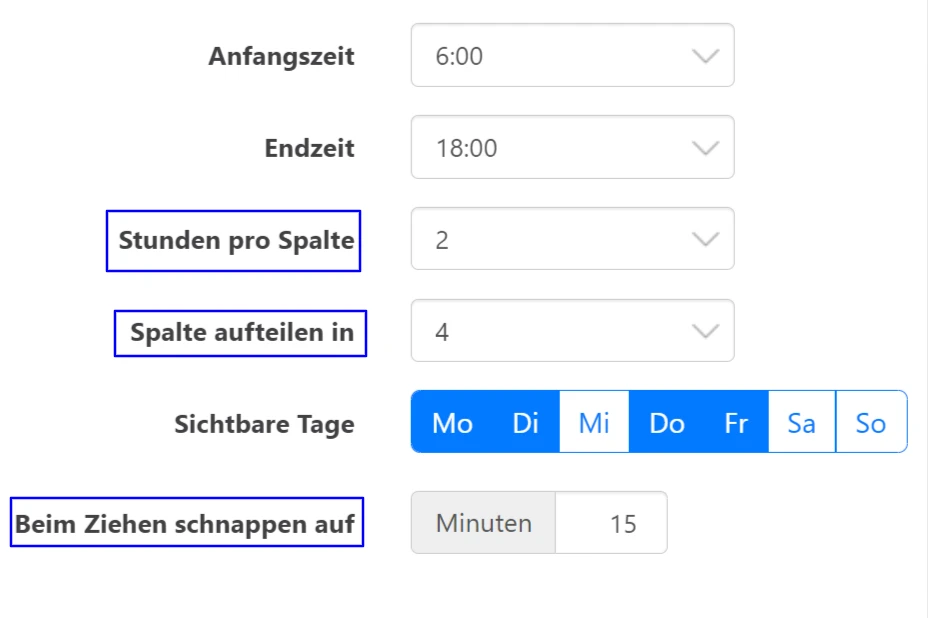Enable Sunday (So) in visible days
This screenshot has width=928, height=618.
pos(870,423)
